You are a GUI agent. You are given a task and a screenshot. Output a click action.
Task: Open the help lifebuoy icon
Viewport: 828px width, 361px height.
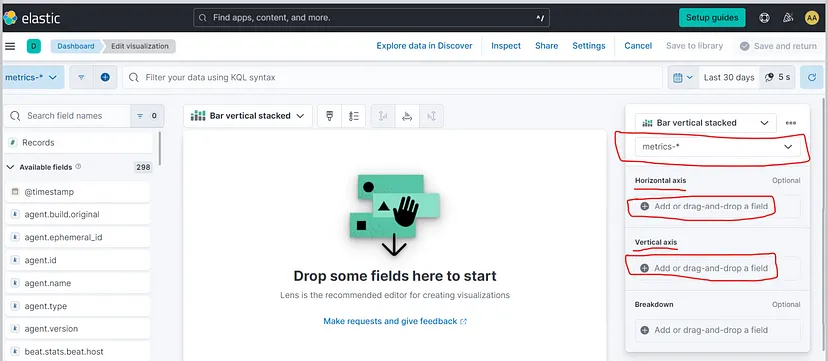click(x=764, y=17)
